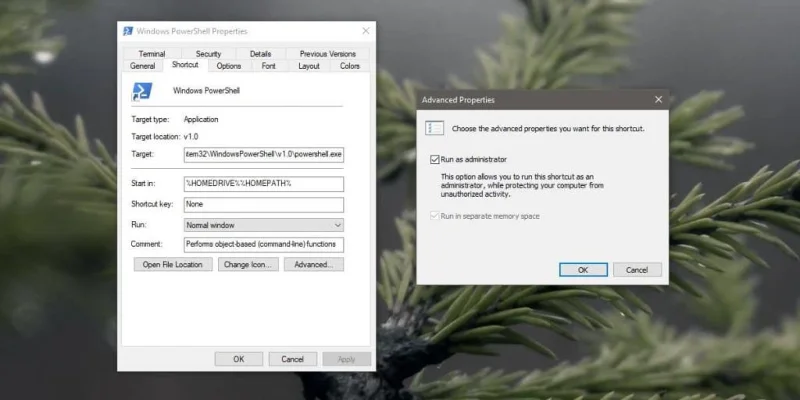Cancel the PowerShell Properties window
The image size is (800, 400).
(293, 359)
